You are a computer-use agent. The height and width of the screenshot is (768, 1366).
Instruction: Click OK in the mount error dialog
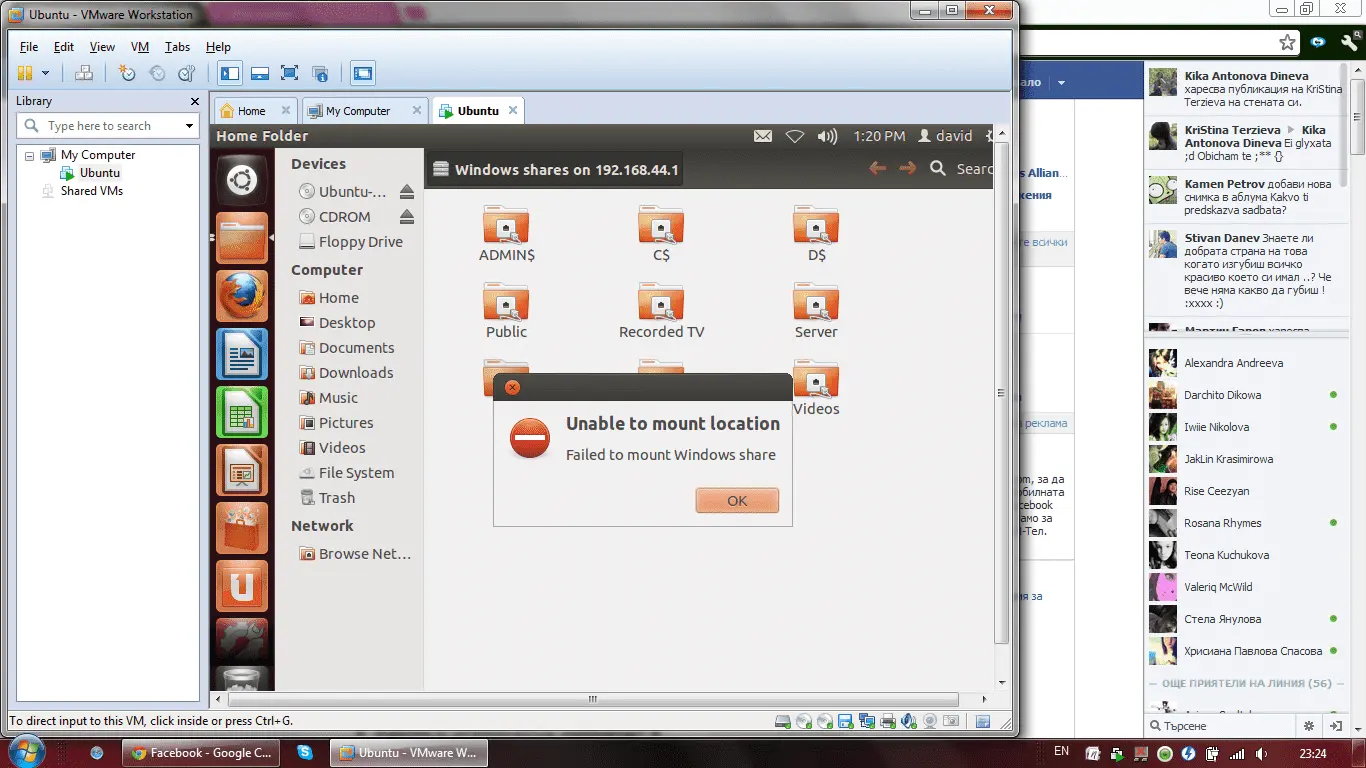pos(737,501)
